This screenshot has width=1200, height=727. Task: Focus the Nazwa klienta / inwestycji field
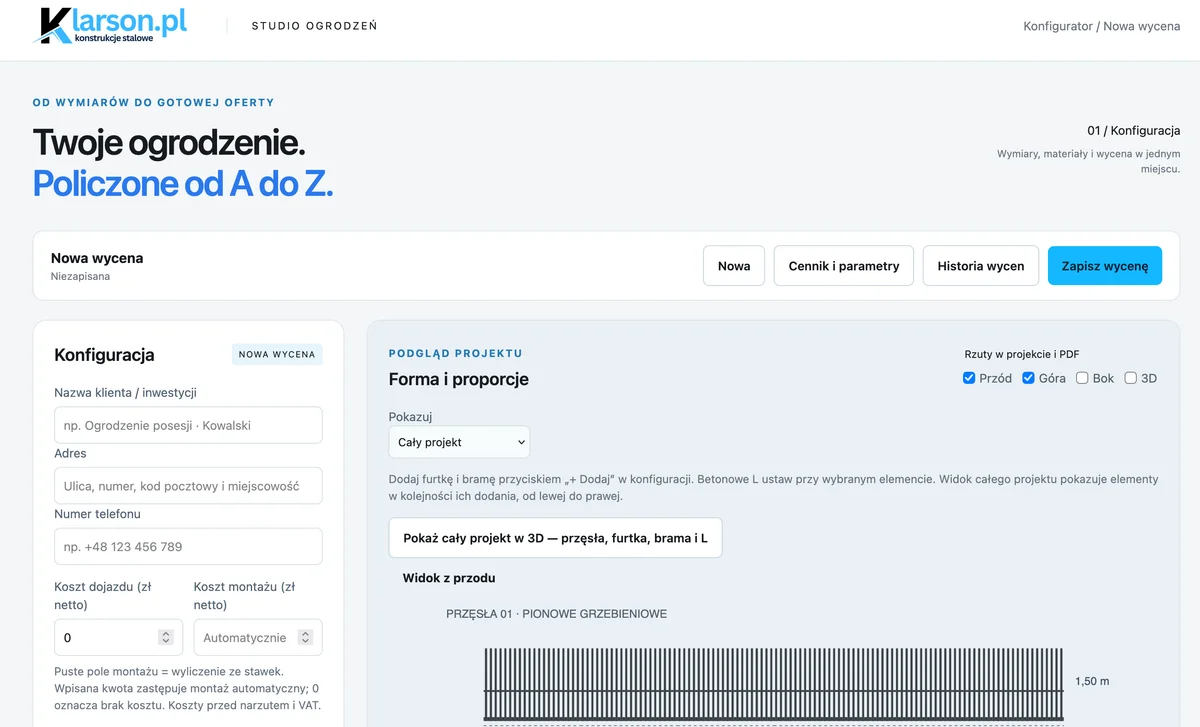(188, 425)
